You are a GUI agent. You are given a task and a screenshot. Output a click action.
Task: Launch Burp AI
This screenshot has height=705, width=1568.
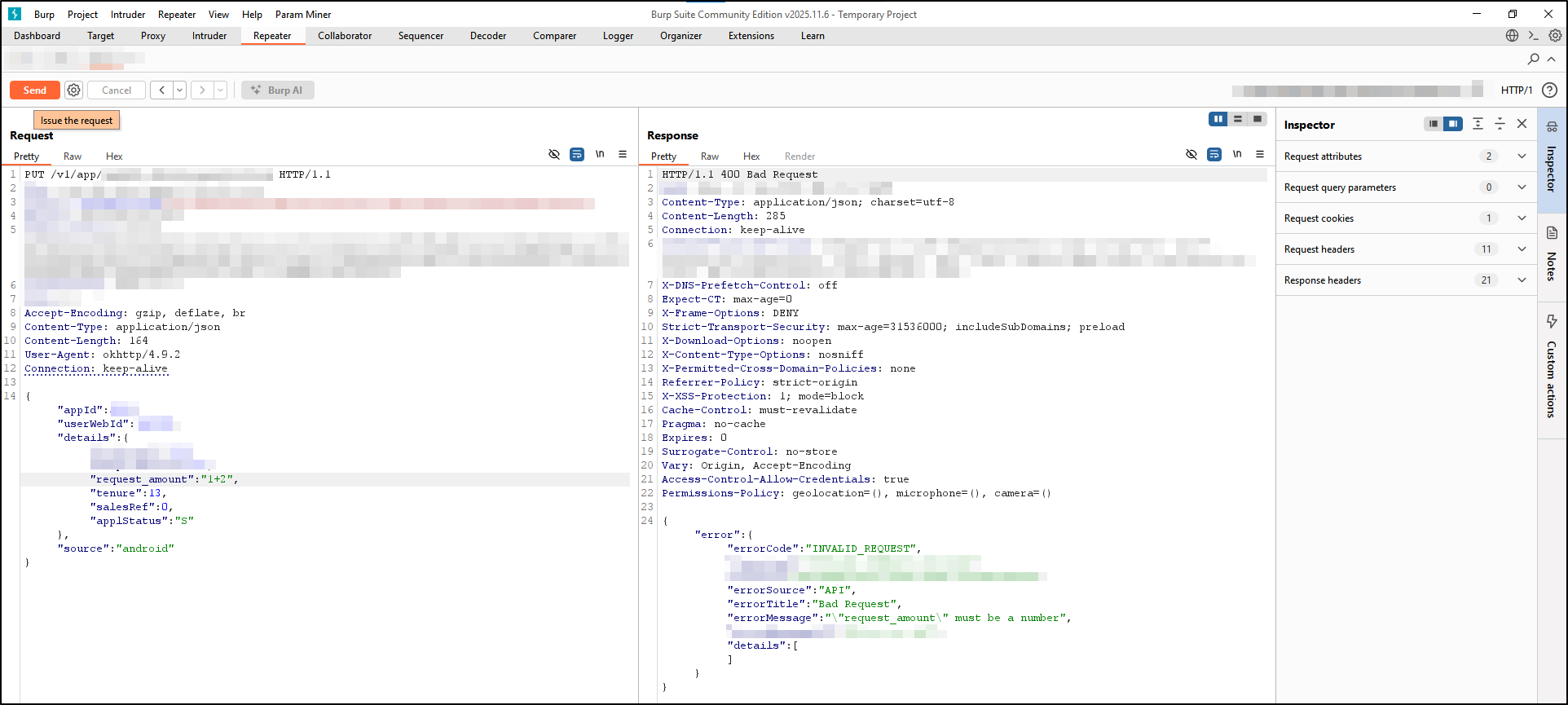click(278, 90)
